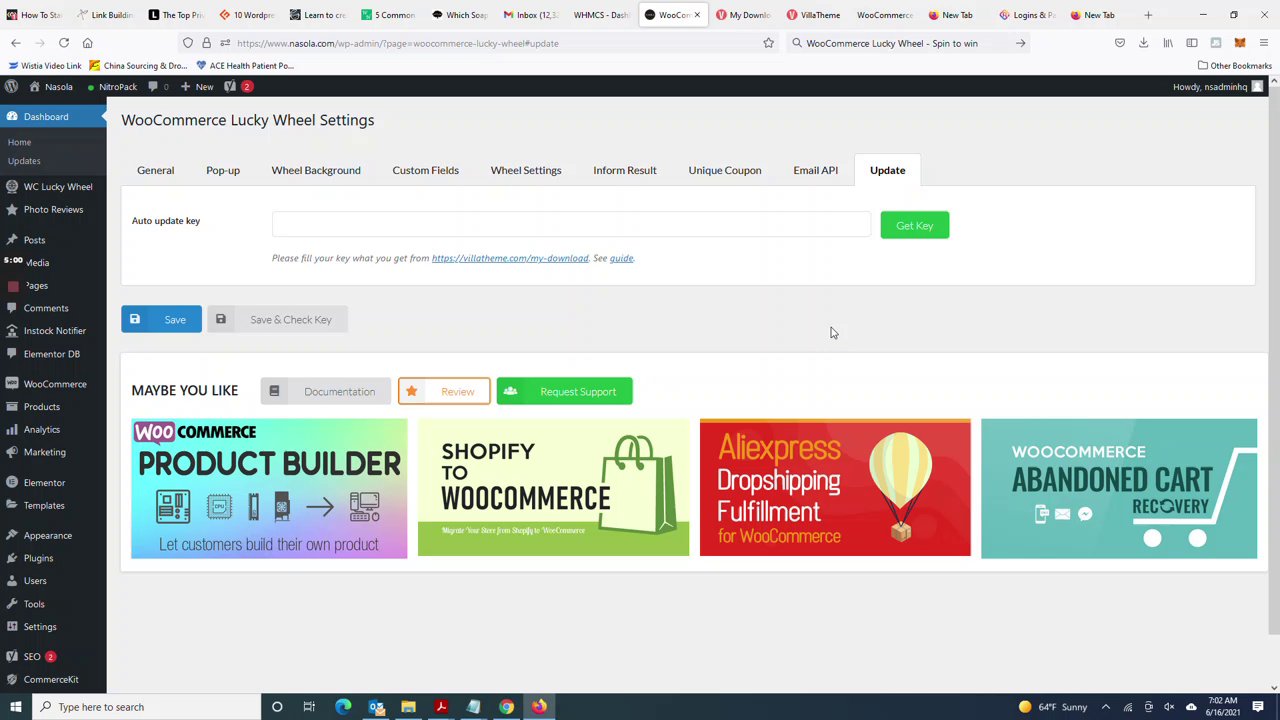Reload the page in Firefox
Viewport: 1280px width, 720px height.
tap(63, 43)
